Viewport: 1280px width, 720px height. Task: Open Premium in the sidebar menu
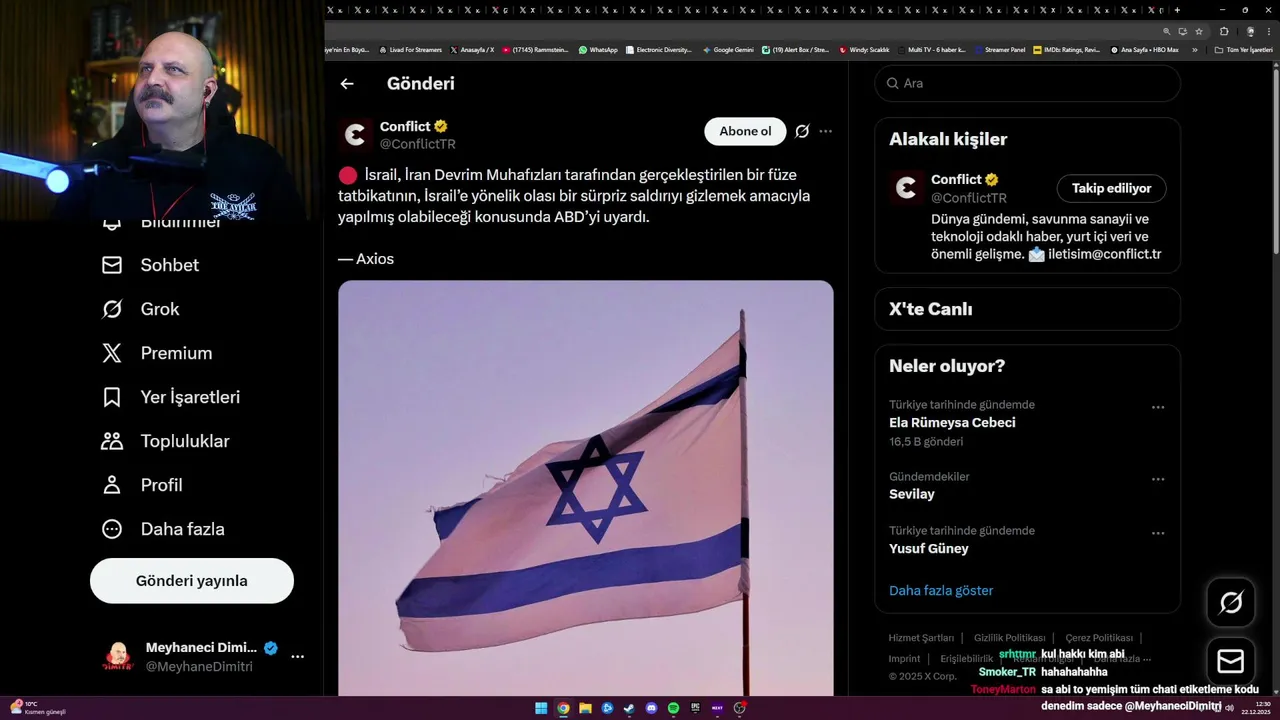pyautogui.click(x=157, y=353)
